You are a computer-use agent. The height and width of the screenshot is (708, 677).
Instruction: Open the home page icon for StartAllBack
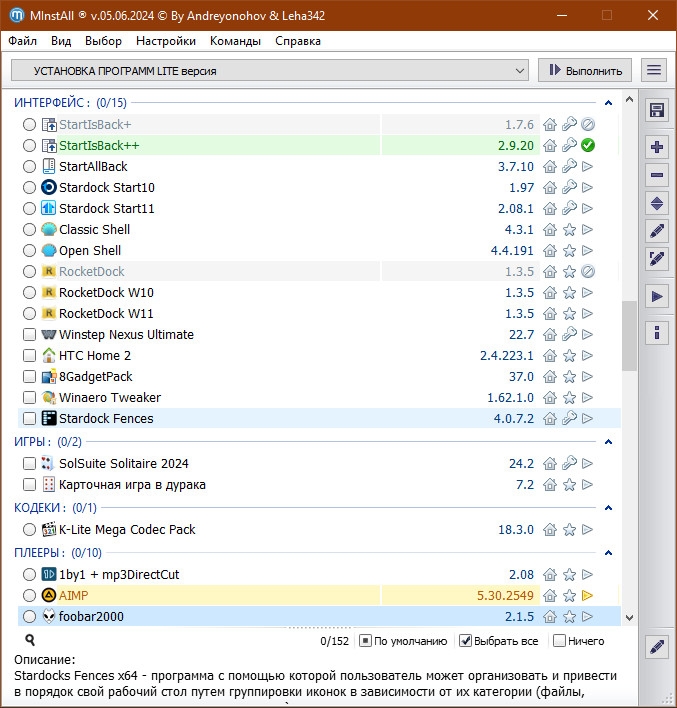click(550, 167)
